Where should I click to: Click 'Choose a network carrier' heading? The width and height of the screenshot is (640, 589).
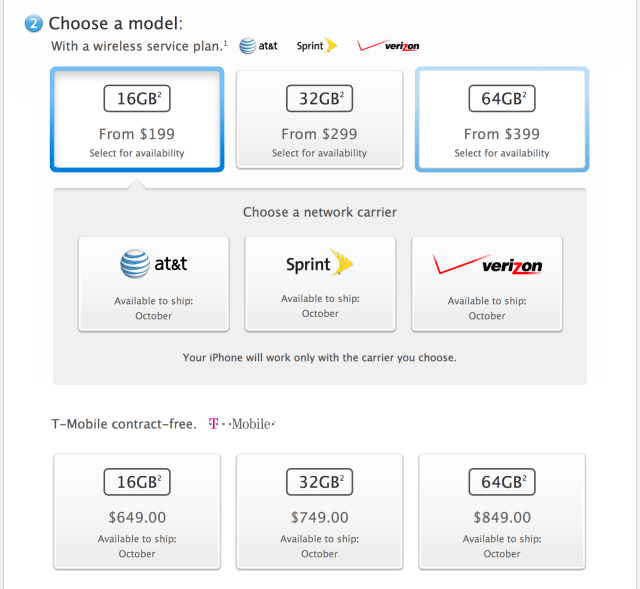tap(319, 213)
